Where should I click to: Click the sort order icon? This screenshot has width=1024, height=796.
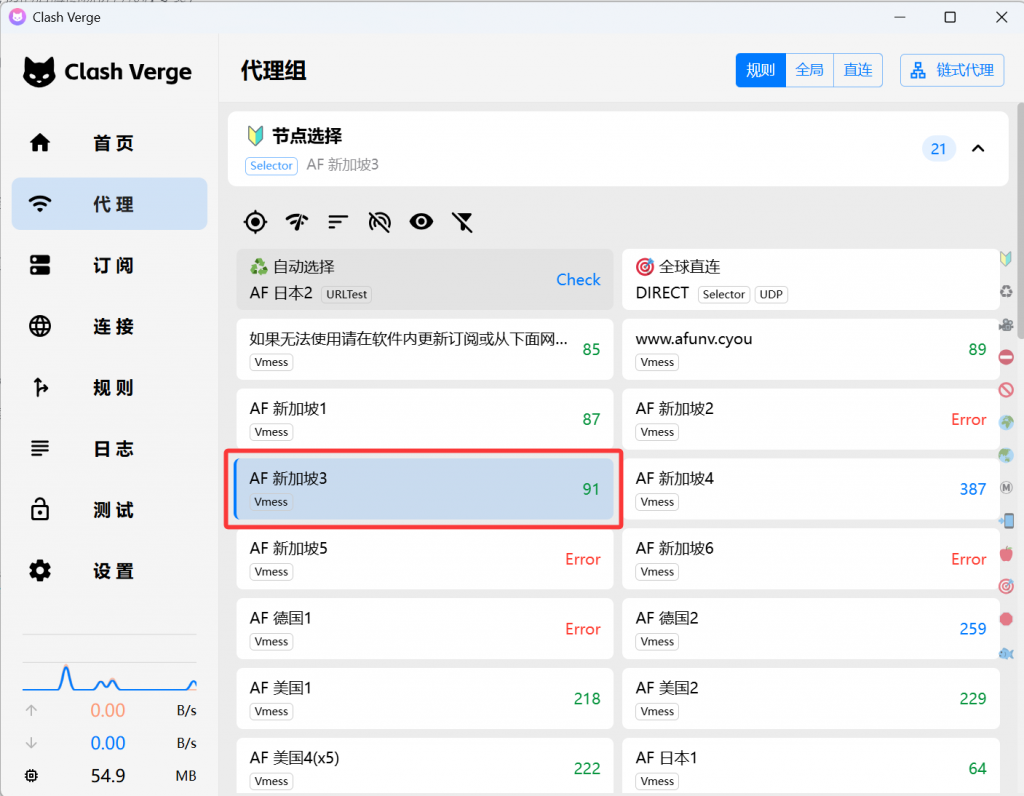pos(338,222)
